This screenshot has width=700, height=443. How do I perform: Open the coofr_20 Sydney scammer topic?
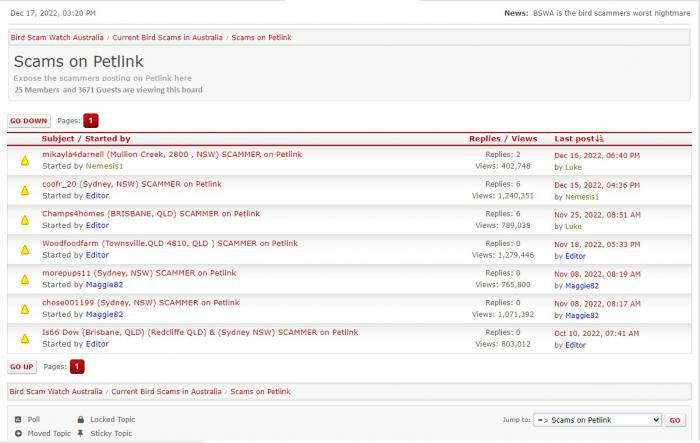(132, 184)
